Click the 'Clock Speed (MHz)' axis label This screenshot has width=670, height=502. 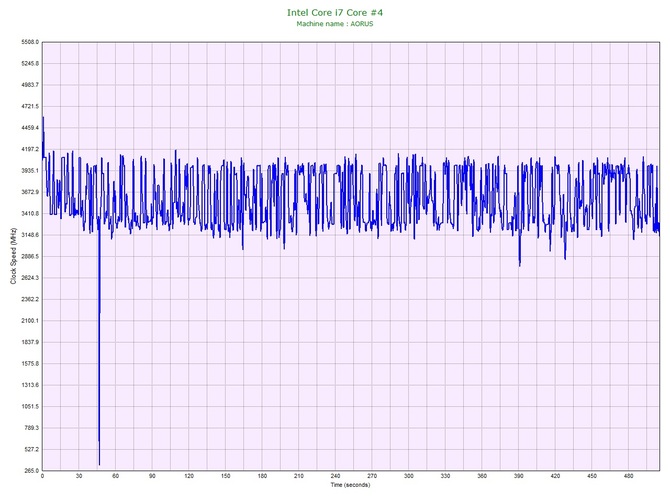pos(13,256)
